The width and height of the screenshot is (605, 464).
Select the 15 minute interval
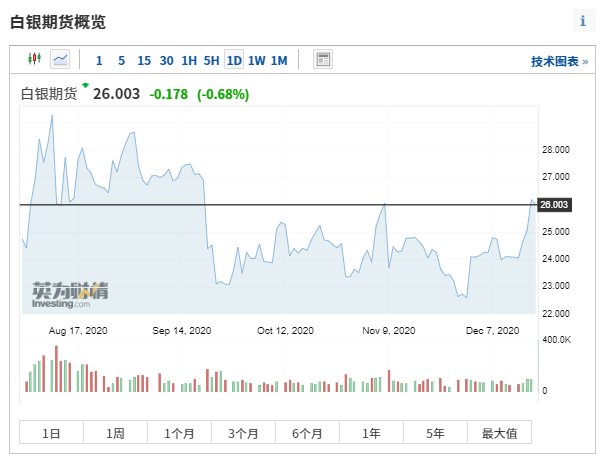pyautogui.click(x=144, y=61)
